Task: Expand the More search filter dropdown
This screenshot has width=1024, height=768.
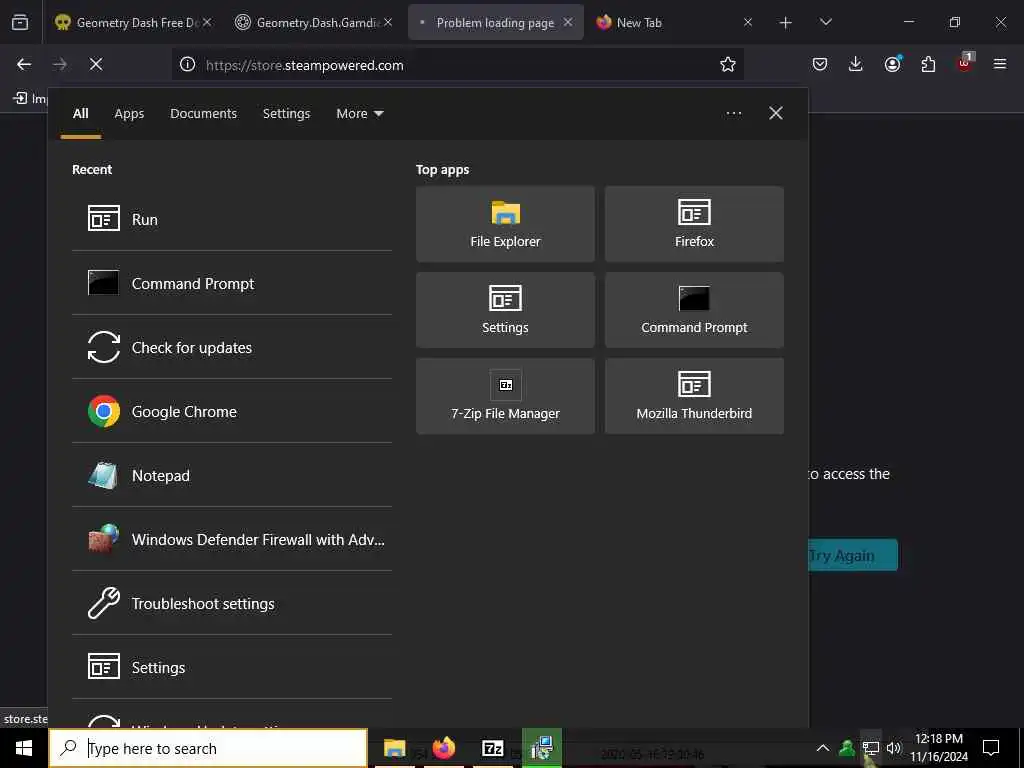Action: (360, 114)
